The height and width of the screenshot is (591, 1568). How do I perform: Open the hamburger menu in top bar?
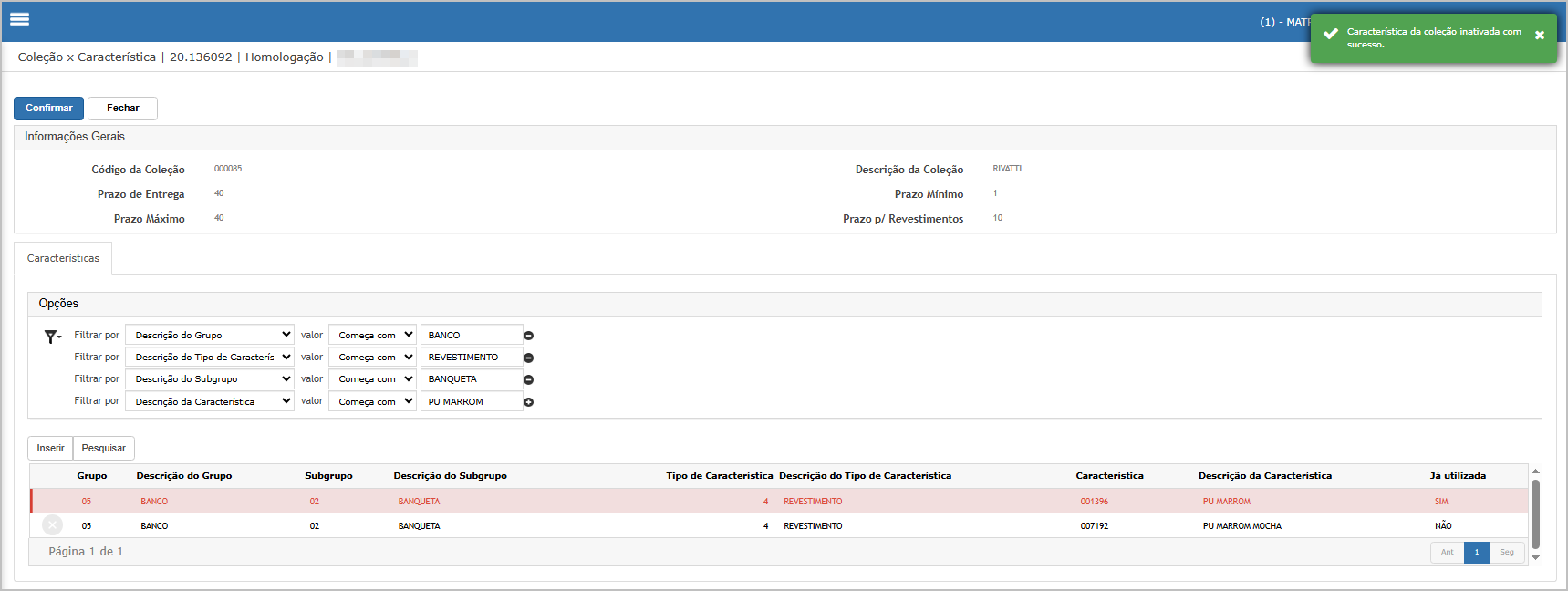tap(19, 19)
